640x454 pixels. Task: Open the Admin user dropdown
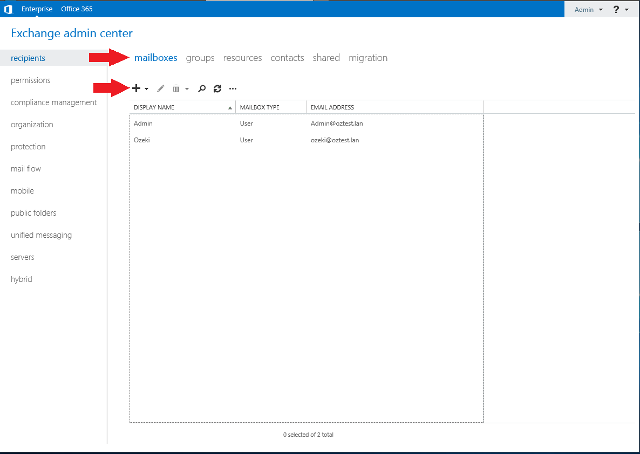pyautogui.click(x=588, y=9)
